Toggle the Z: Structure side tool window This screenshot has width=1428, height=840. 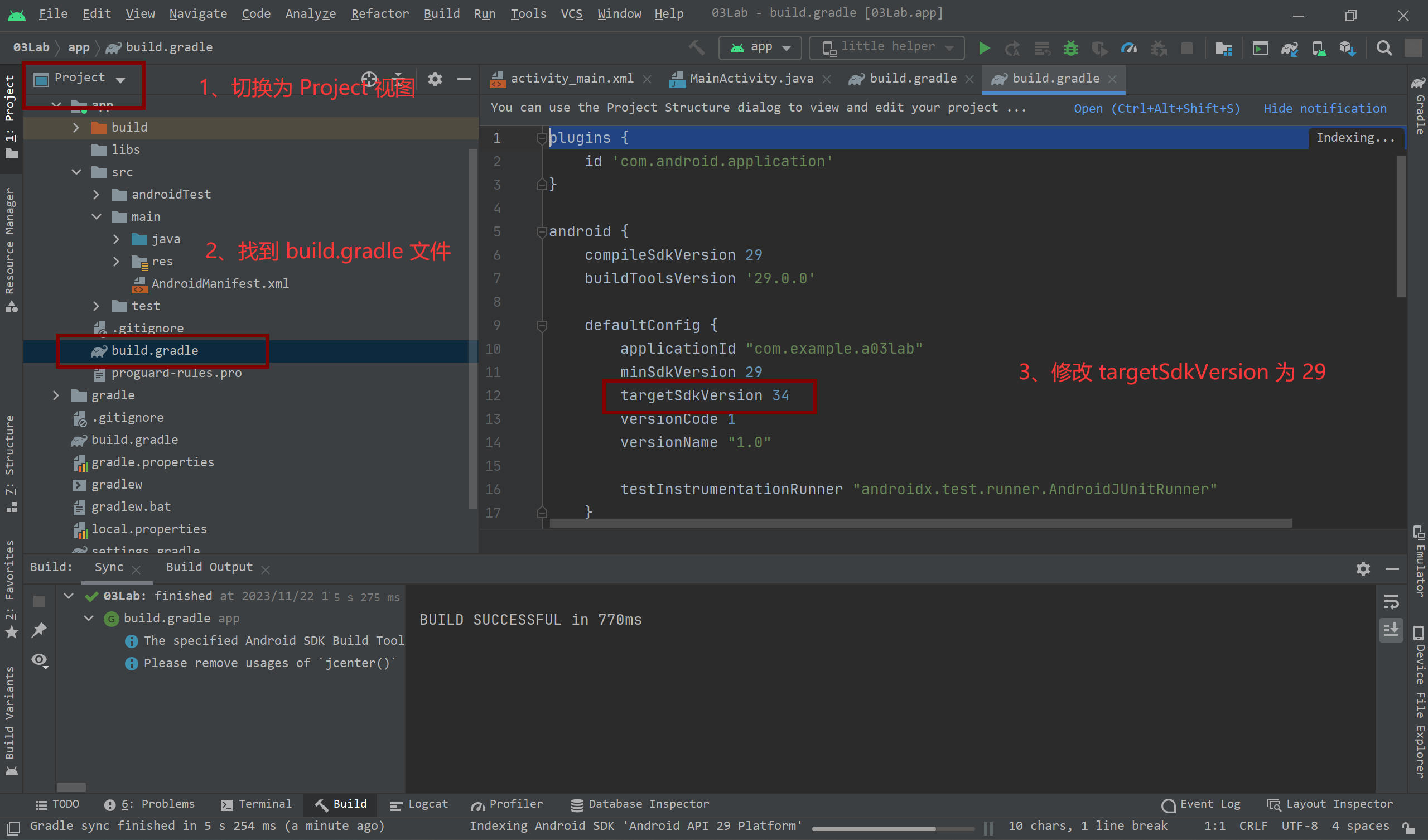pos(11,463)
